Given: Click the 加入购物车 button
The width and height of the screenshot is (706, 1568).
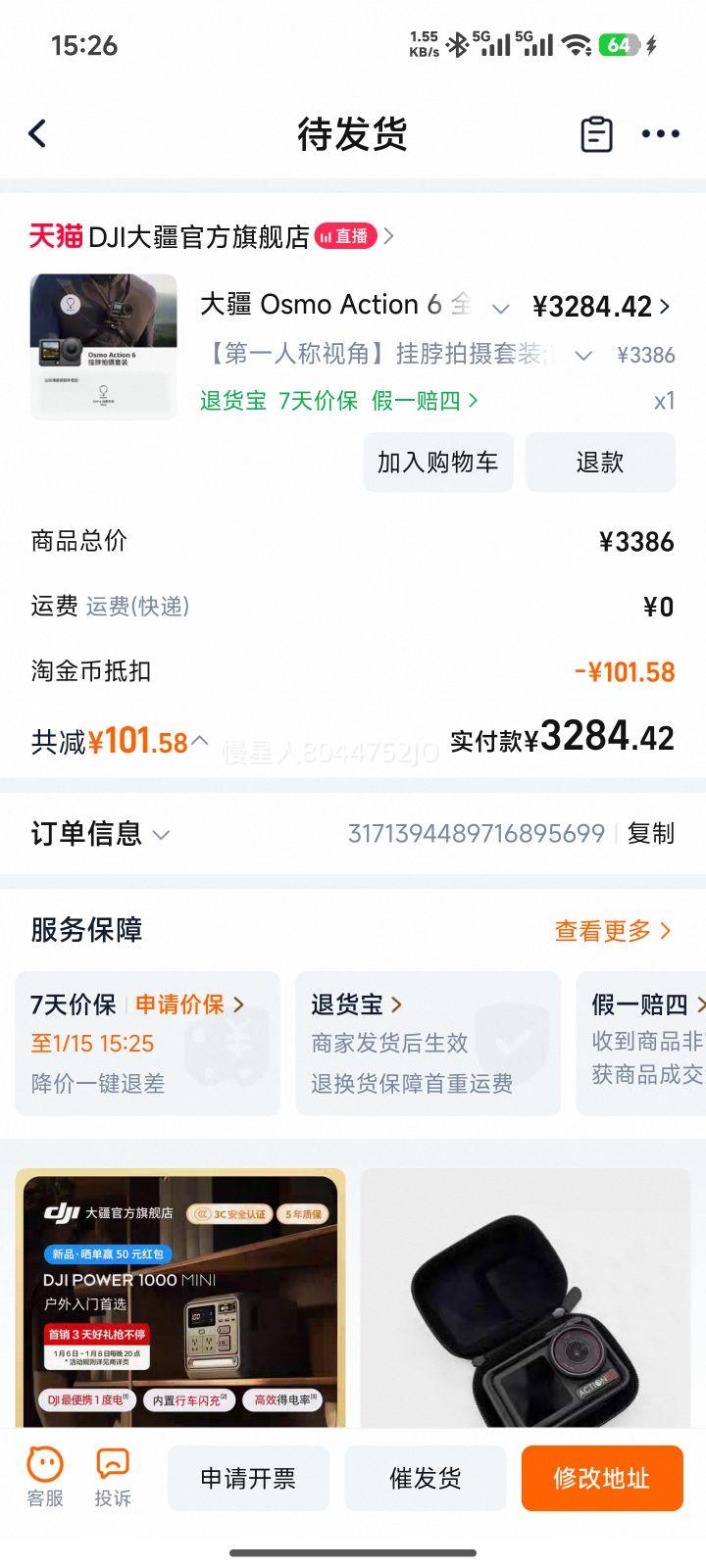Looking at the screenshot, I should (437, 462).
